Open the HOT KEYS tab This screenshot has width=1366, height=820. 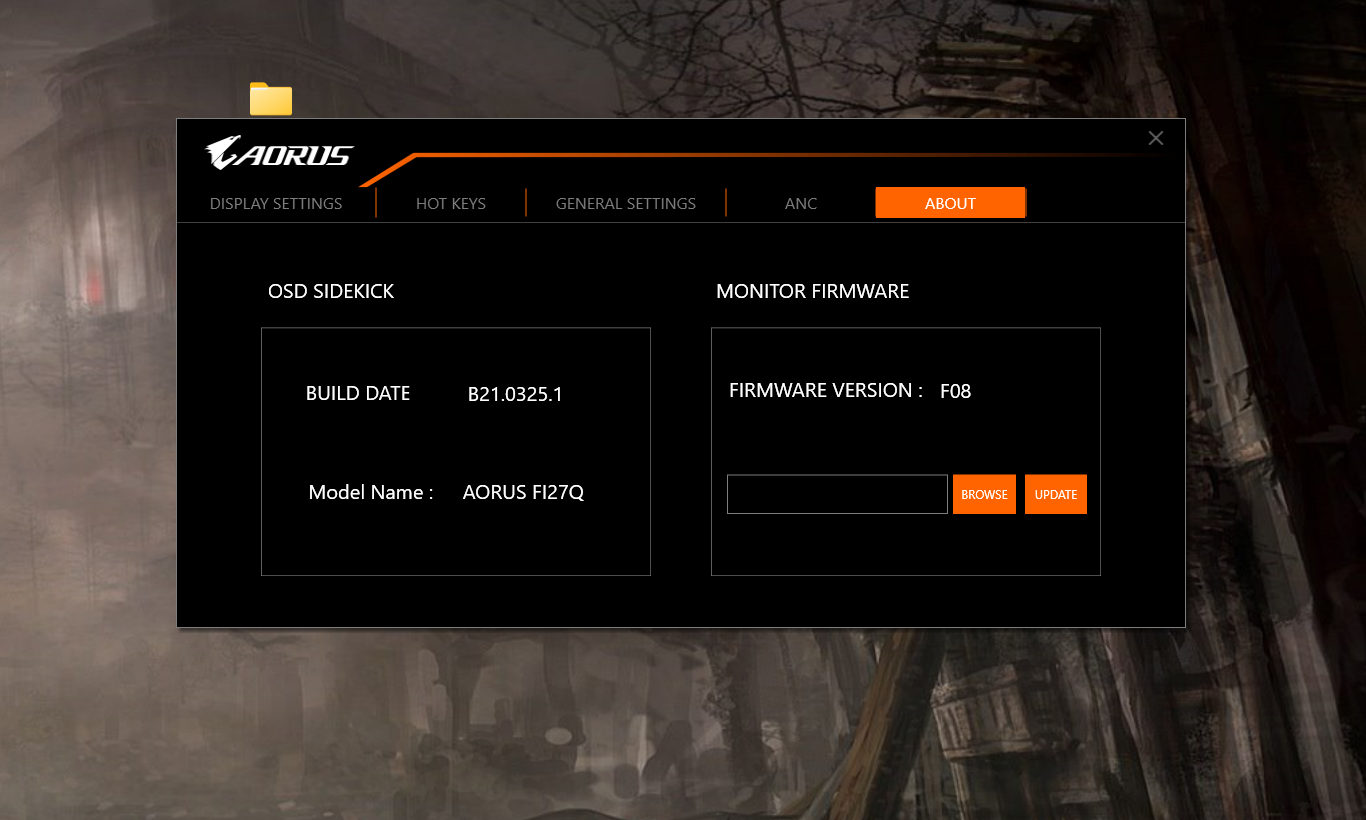coord(451,203)
